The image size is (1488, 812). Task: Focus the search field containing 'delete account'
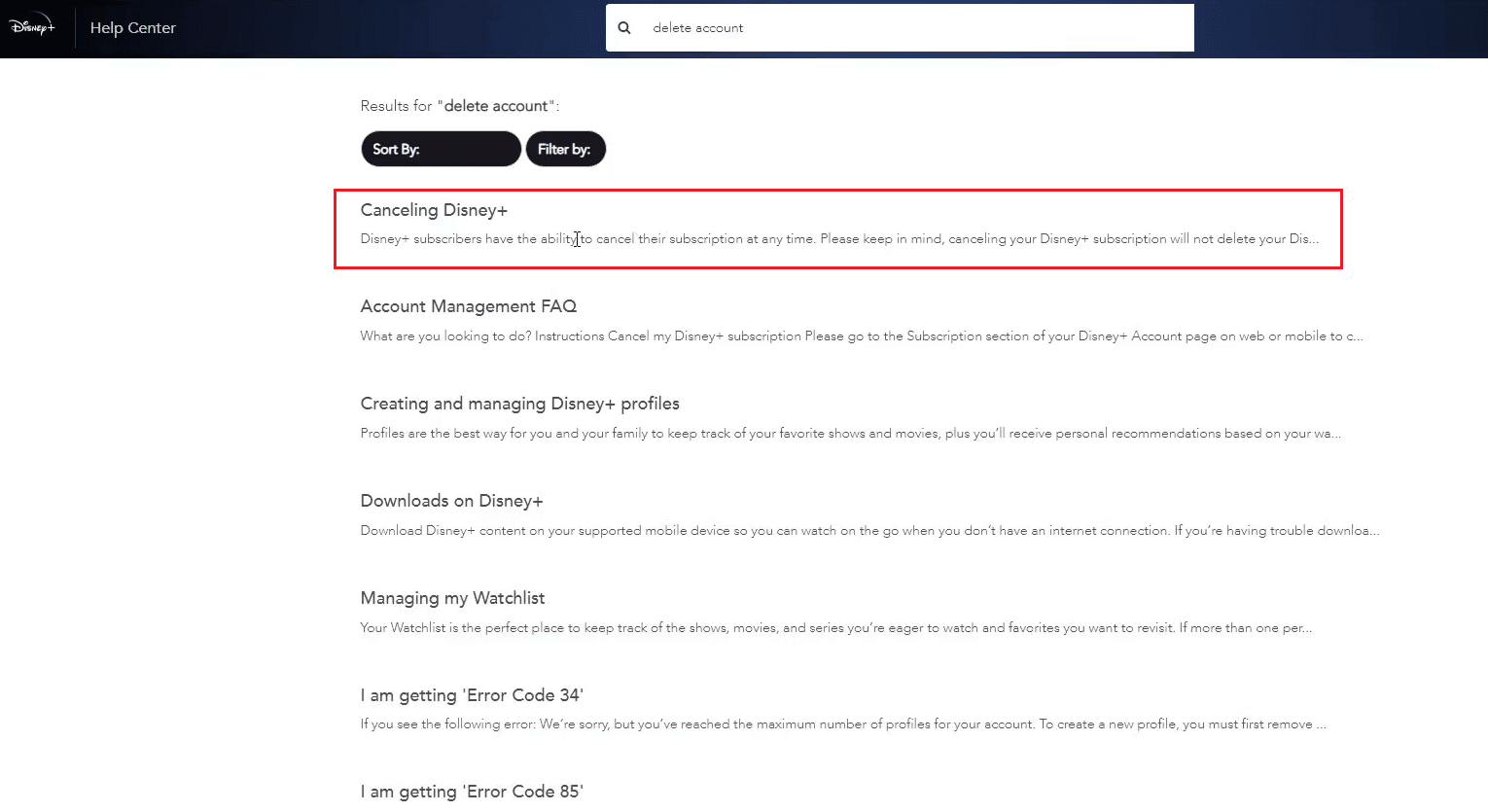(x=900, y=28)
